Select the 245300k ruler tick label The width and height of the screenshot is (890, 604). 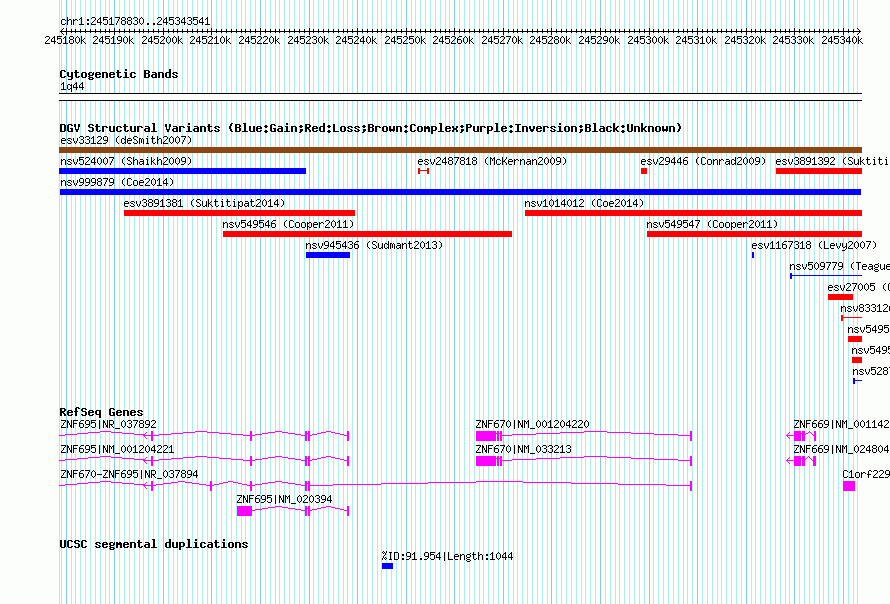pos(648,40)
